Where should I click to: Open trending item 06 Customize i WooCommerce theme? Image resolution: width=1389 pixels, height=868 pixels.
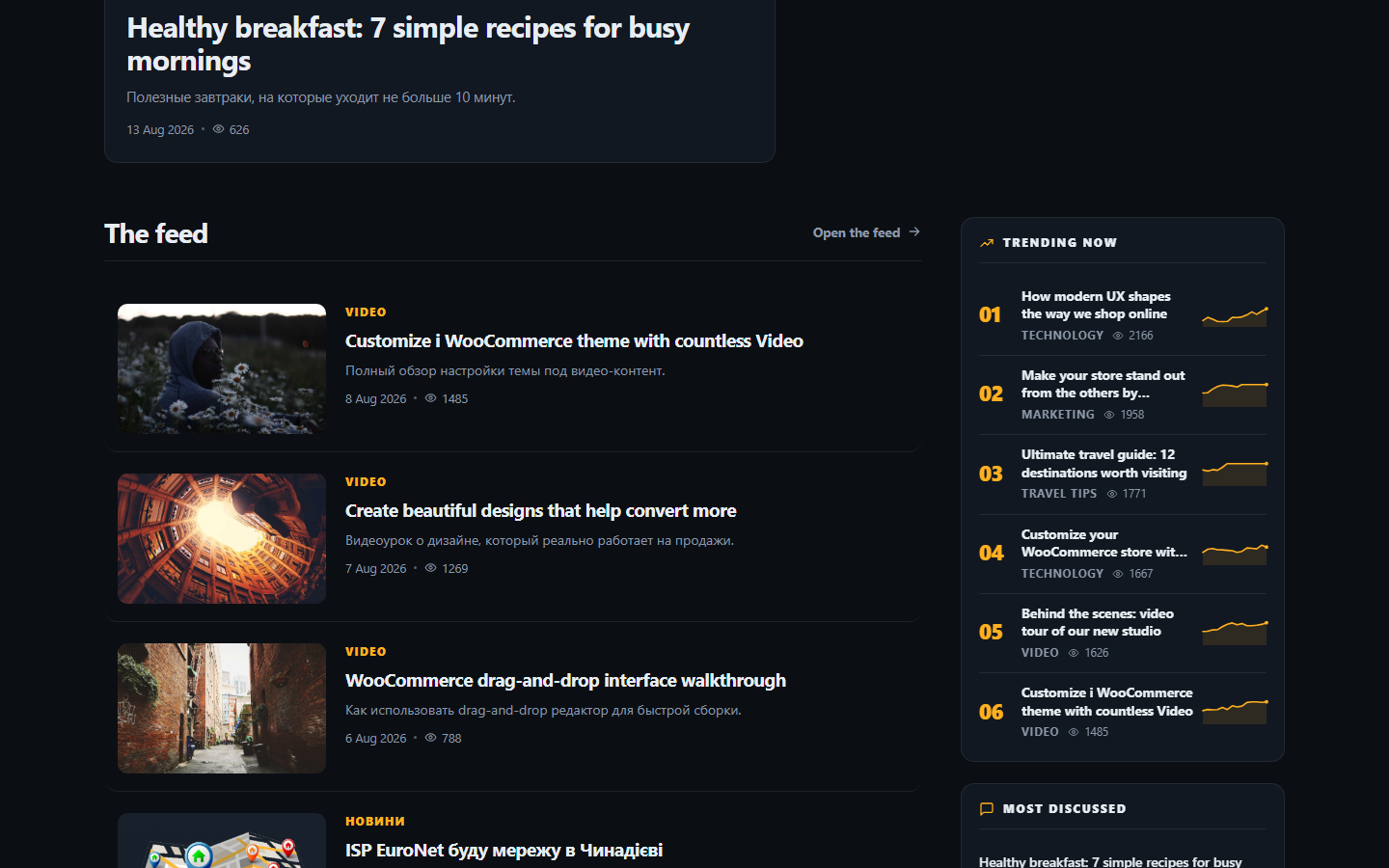tap(1106, 702)
